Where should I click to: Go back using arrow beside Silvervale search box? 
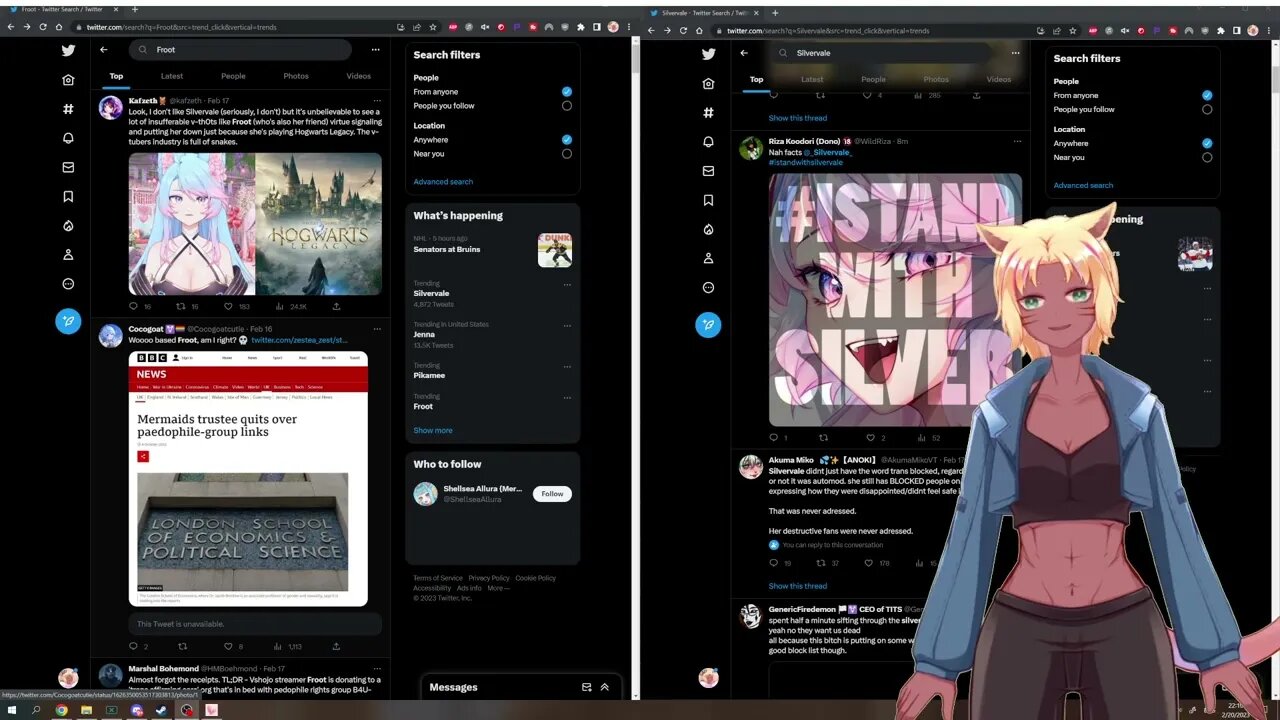click(x=743, y=53)
